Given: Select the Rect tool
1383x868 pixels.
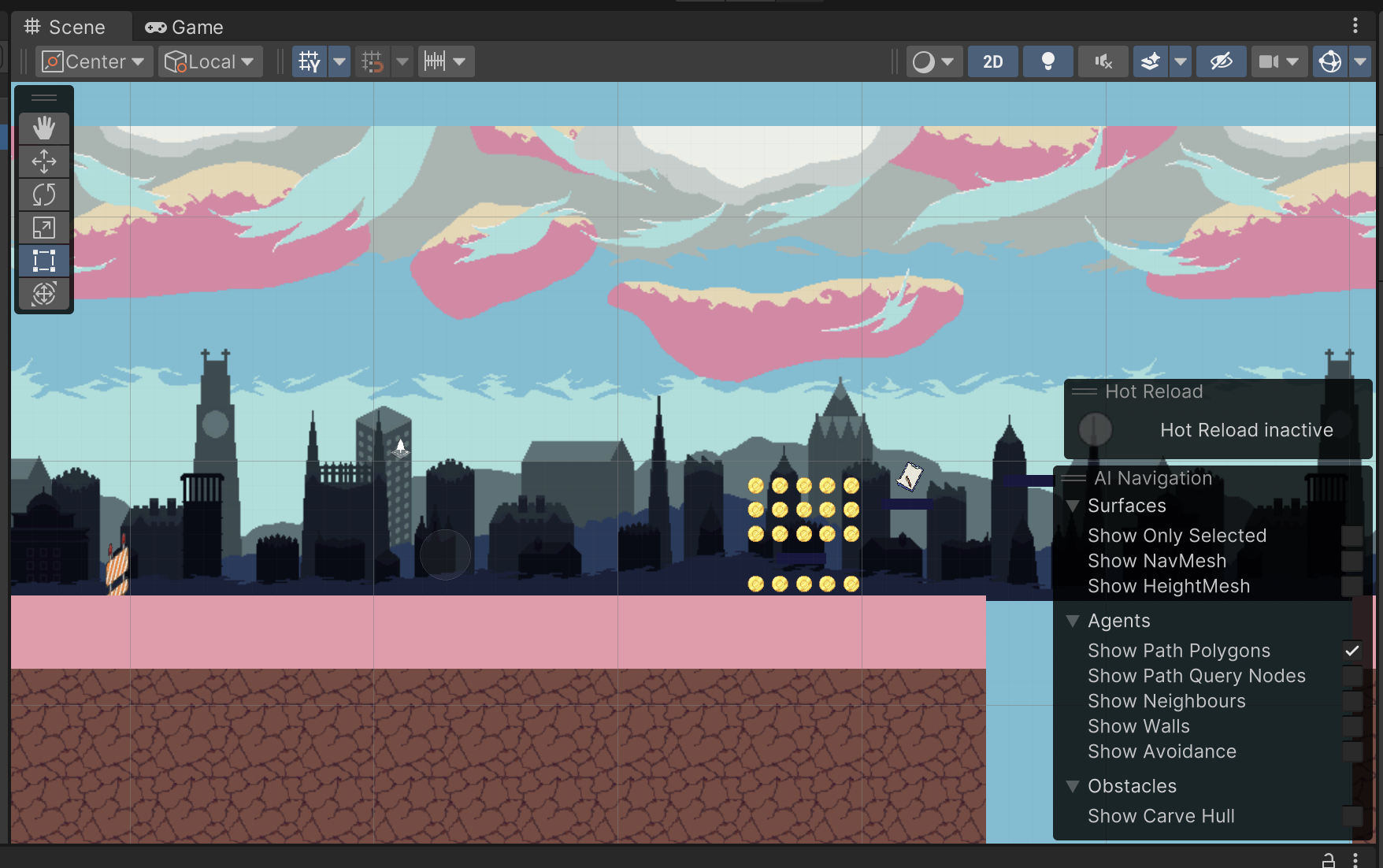Looking at the screenshot, I should tap(44, 261).
